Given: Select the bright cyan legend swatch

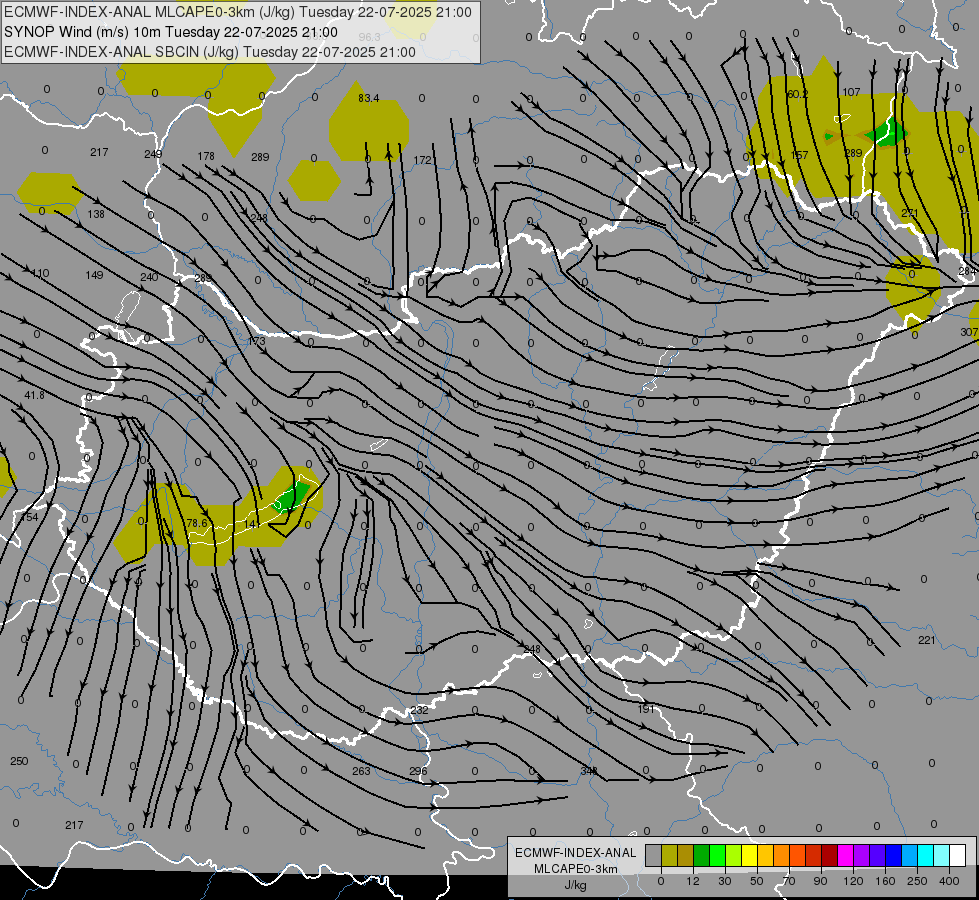Looking at the screenshot, I should click(x=925, y=855).
